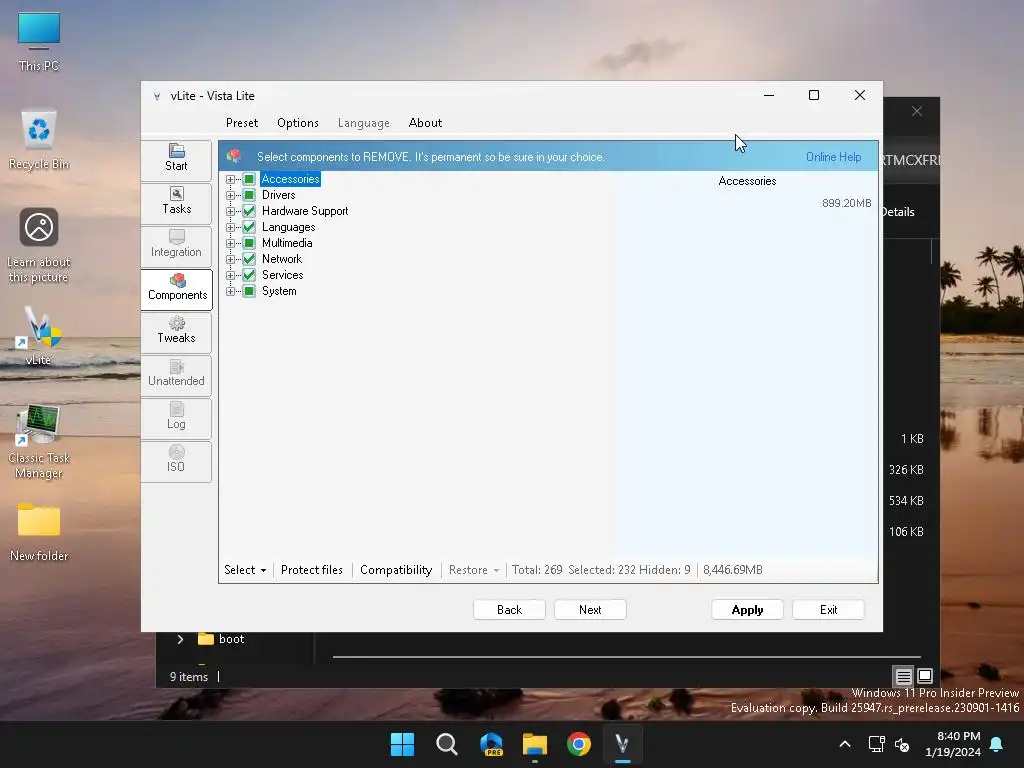
Task: Uncheck the Services checkbox
Action: 249,275
